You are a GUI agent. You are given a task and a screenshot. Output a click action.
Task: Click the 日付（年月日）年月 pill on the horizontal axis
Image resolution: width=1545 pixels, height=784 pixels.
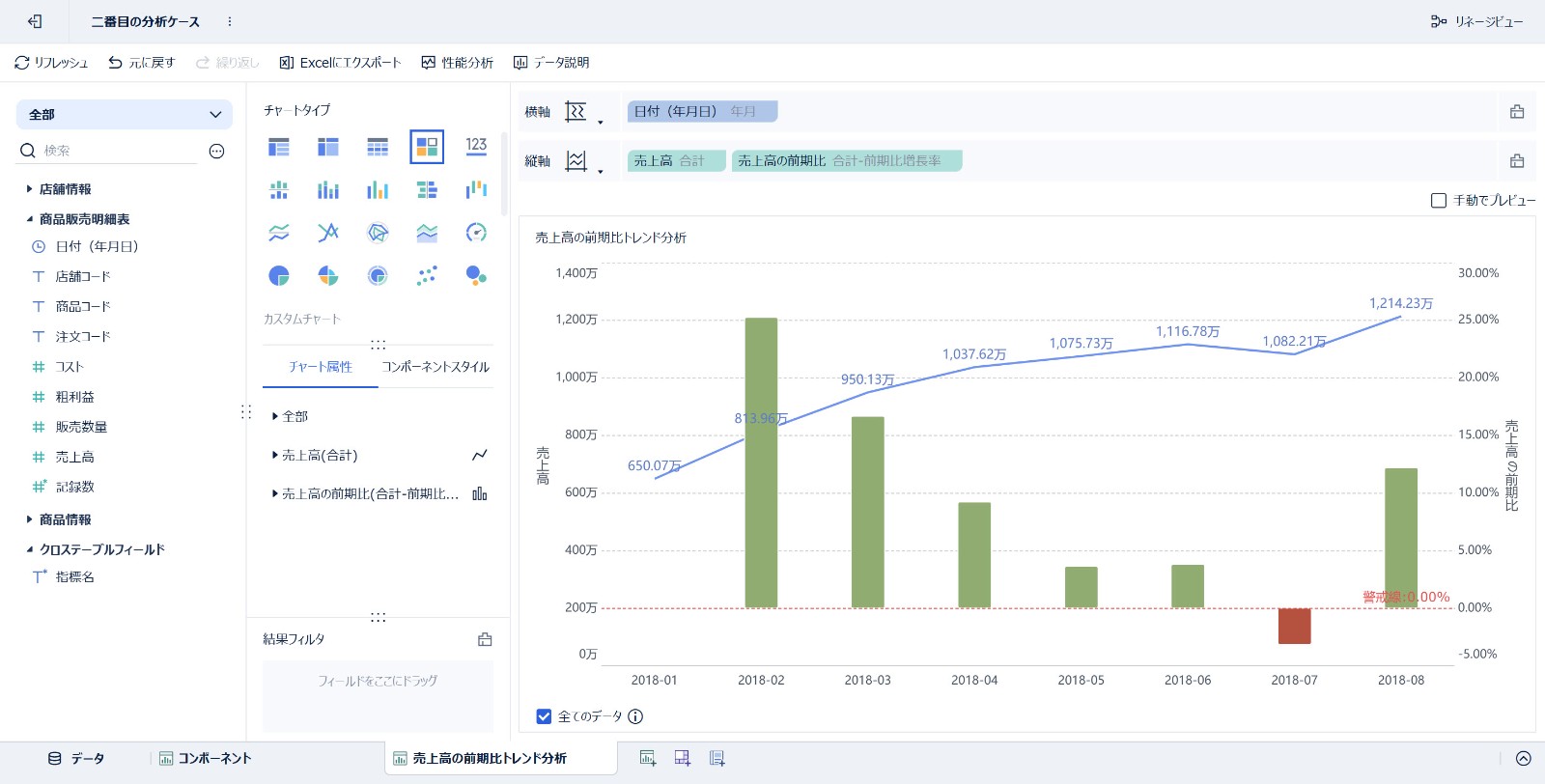pyautogui.click(x=702, y=112)
